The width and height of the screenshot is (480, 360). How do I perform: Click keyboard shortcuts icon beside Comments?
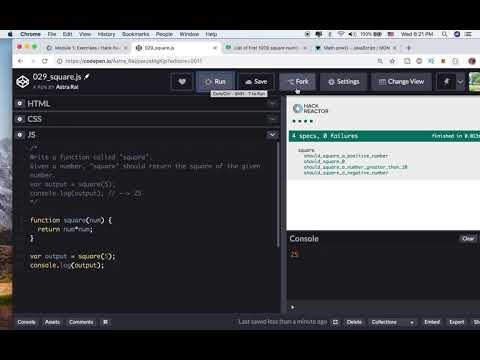click(x=105, y=322)
